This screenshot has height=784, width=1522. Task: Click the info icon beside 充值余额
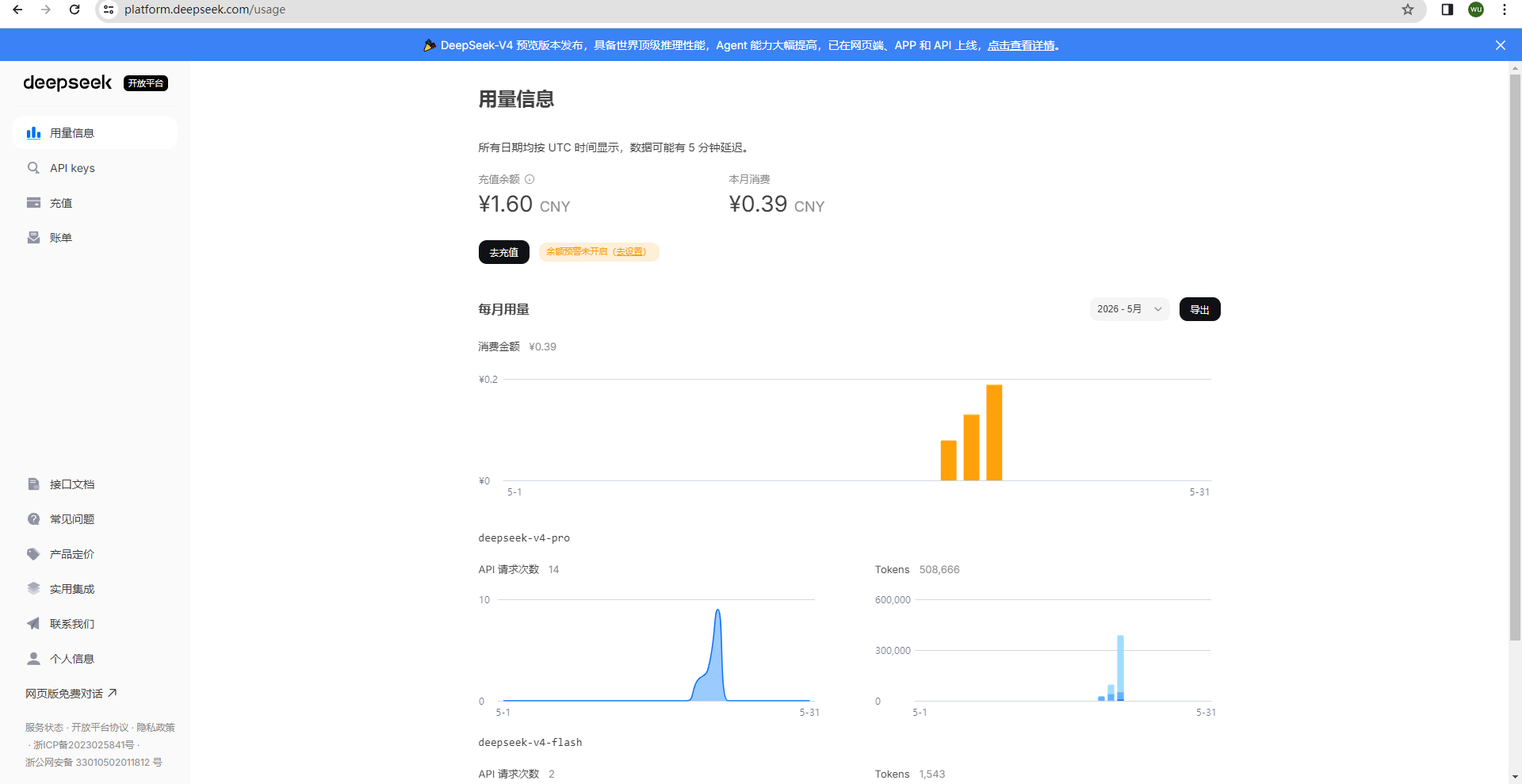tap(530, 179)
